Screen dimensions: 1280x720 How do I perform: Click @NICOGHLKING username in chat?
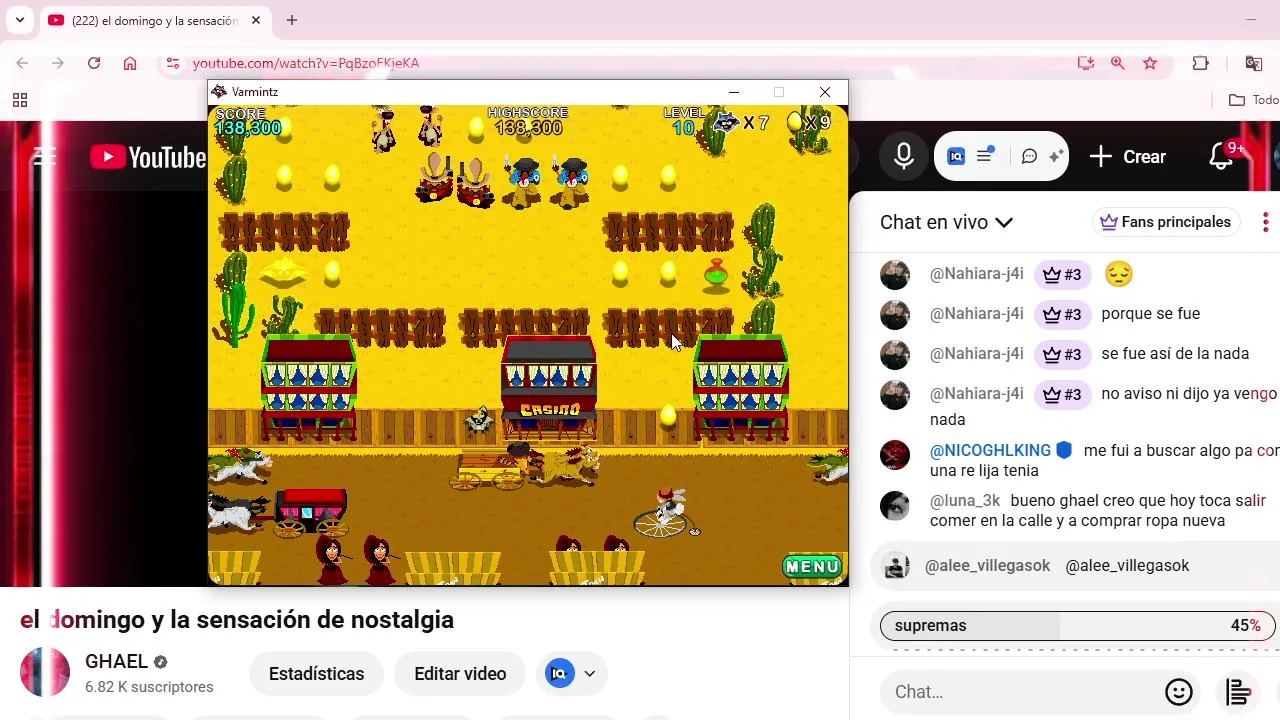[990, 451]
